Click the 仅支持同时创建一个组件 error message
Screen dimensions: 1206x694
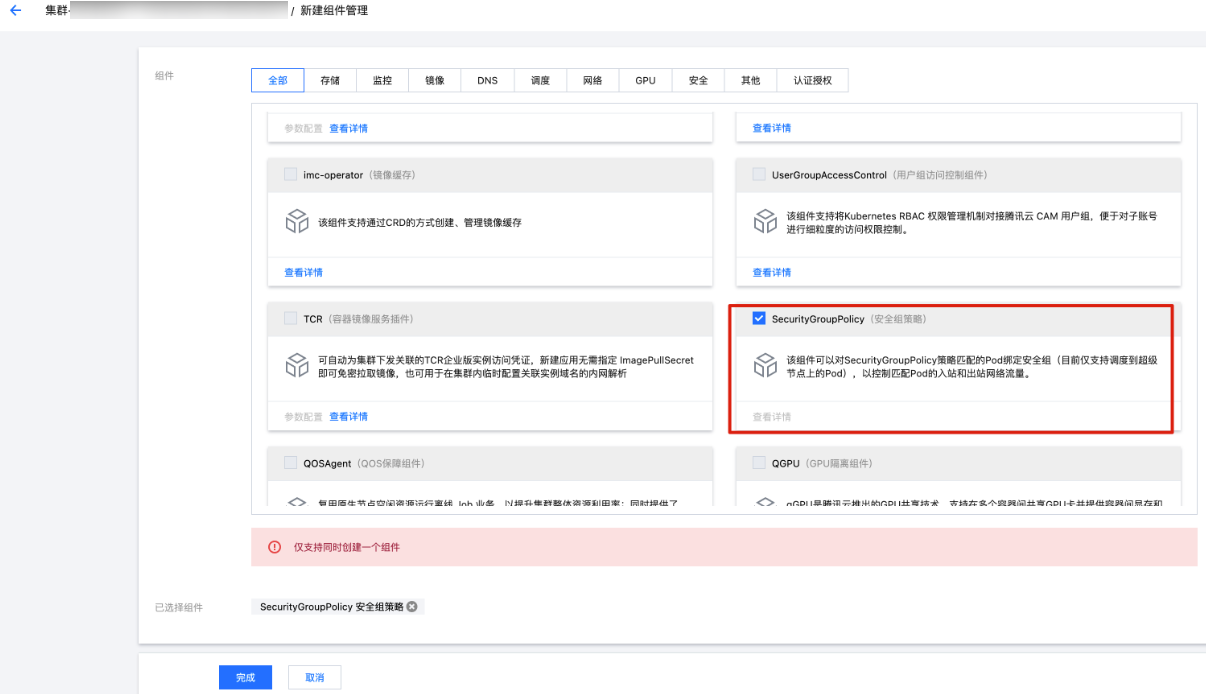pyautogui.click(x=346, y=548)
